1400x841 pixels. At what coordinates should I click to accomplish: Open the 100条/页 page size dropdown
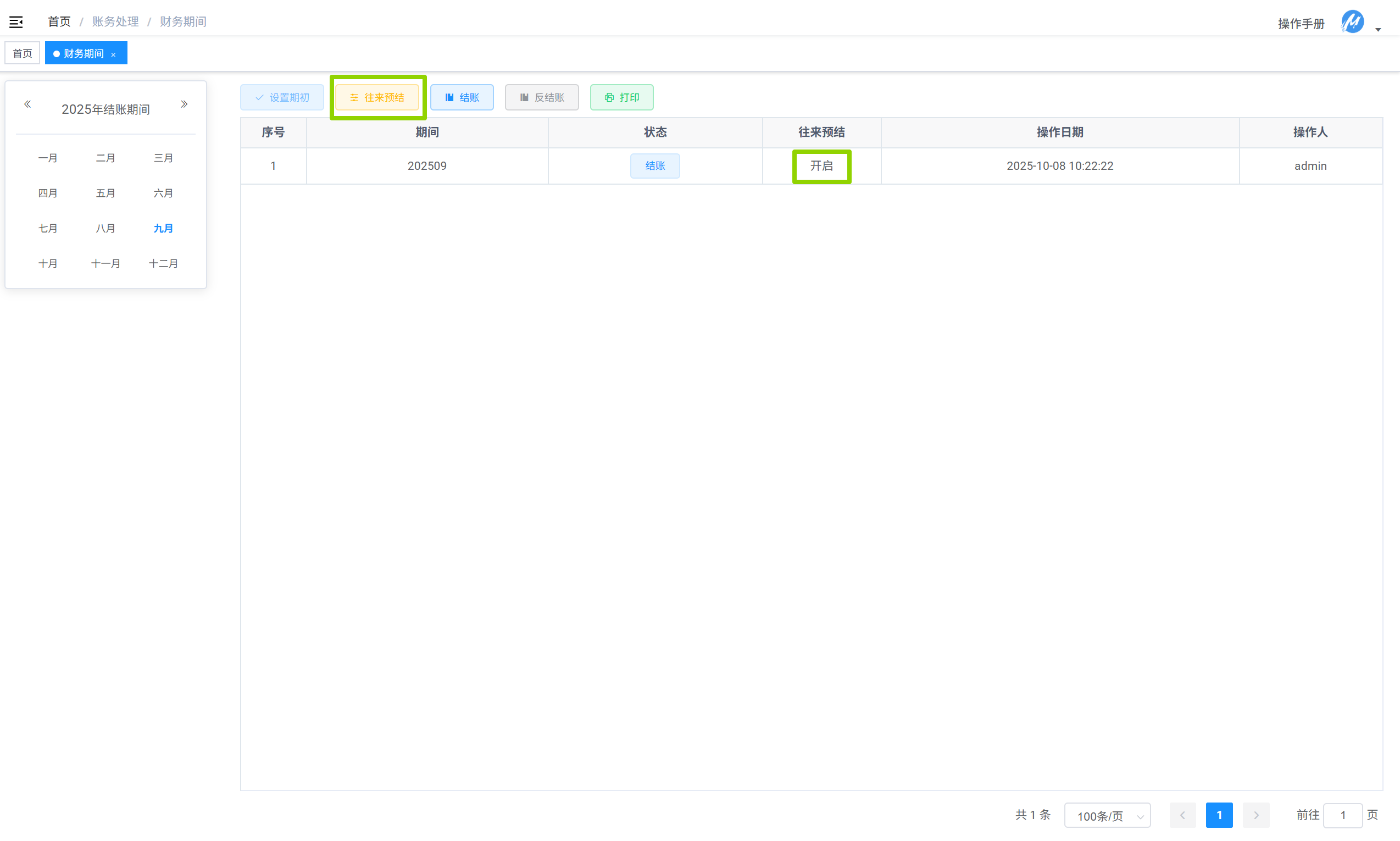[1107, 816]
